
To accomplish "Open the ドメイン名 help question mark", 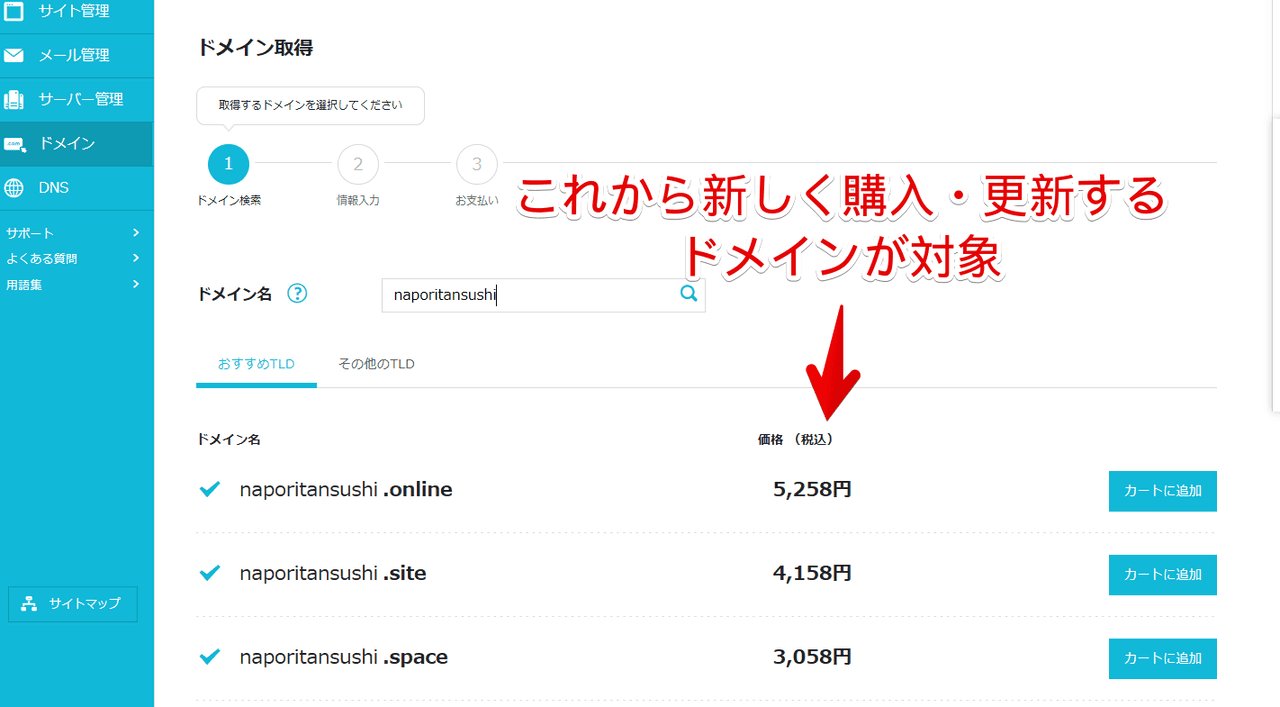I will 297,293.
